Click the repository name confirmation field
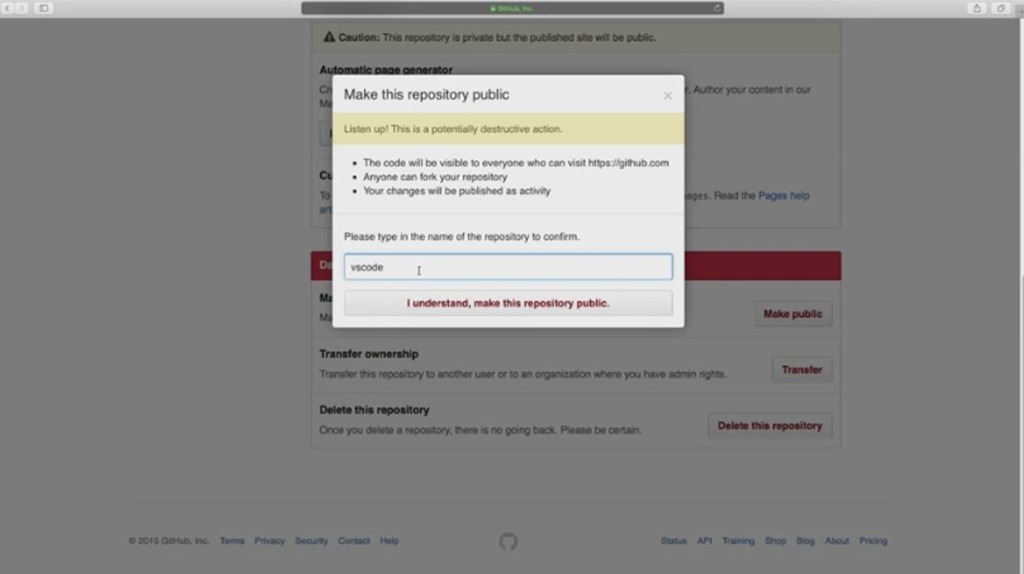1024x574 pixels. pos(508,267)
